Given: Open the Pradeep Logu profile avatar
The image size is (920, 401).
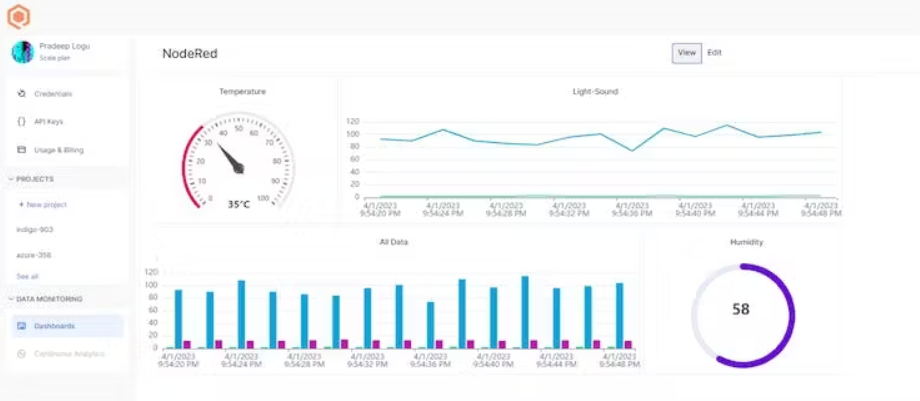Looking at the screenshot, I should tap(23, 52).
